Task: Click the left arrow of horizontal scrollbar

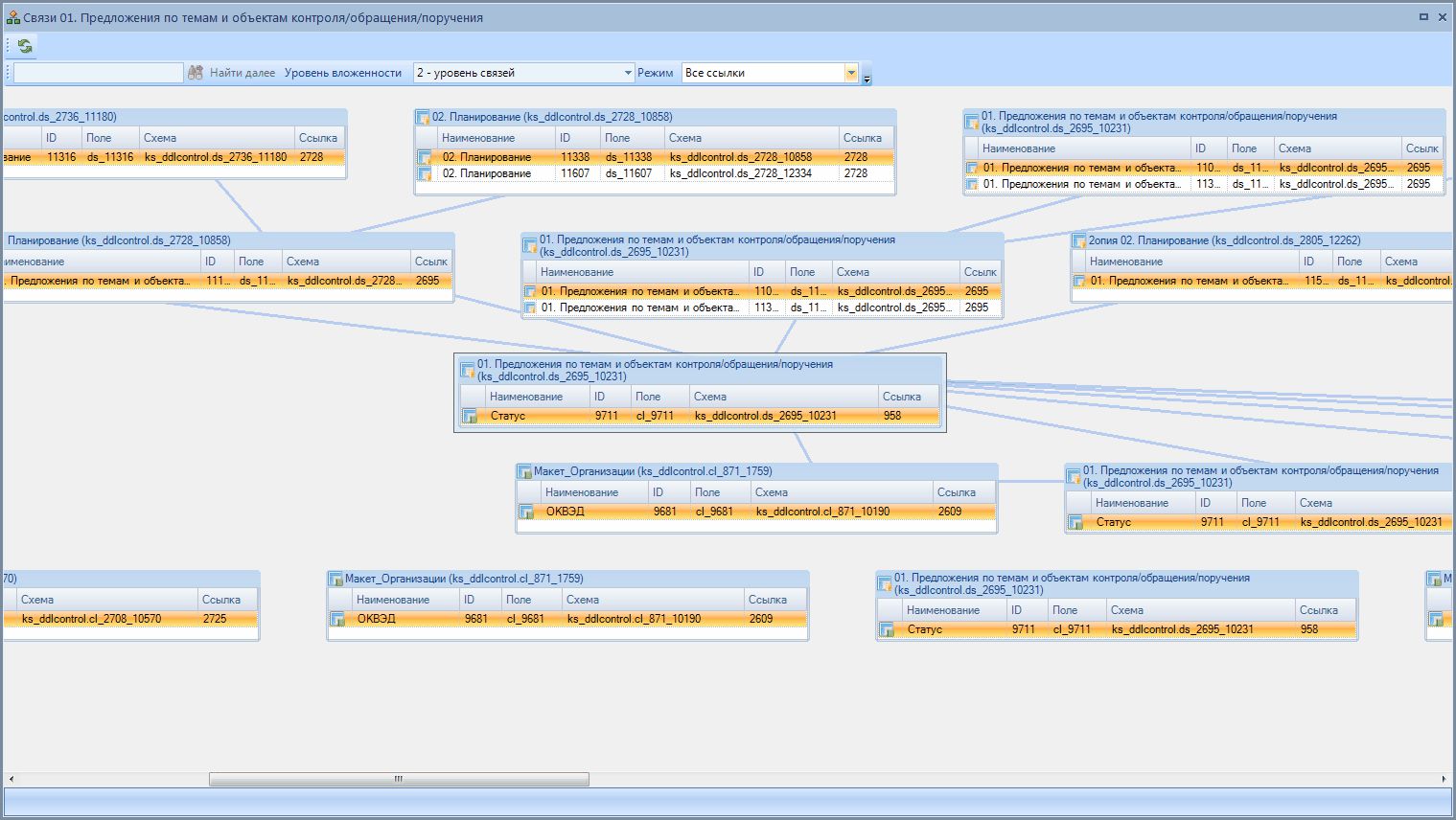Action: [11, 779]
